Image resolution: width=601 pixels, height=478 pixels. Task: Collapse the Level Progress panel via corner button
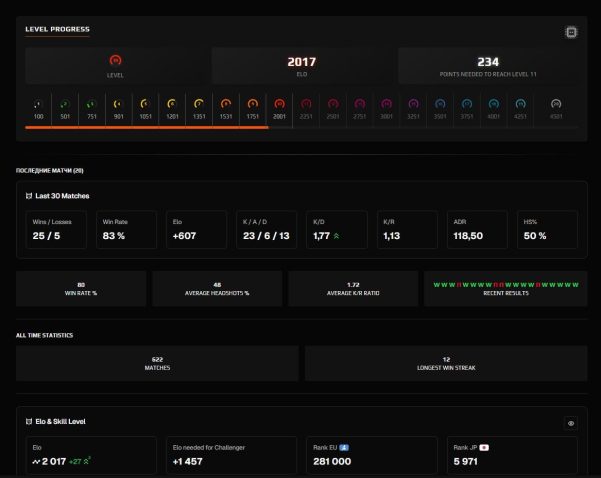tap(571, 32)
